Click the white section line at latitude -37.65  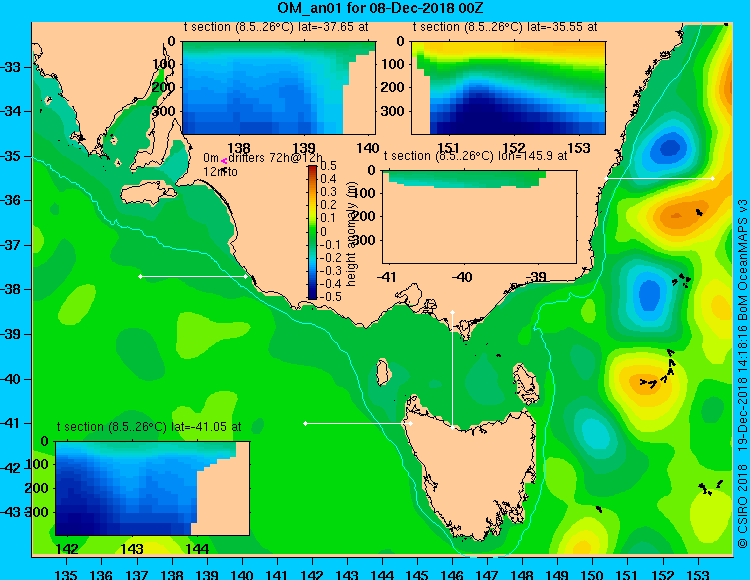click(x=193, y=276)
